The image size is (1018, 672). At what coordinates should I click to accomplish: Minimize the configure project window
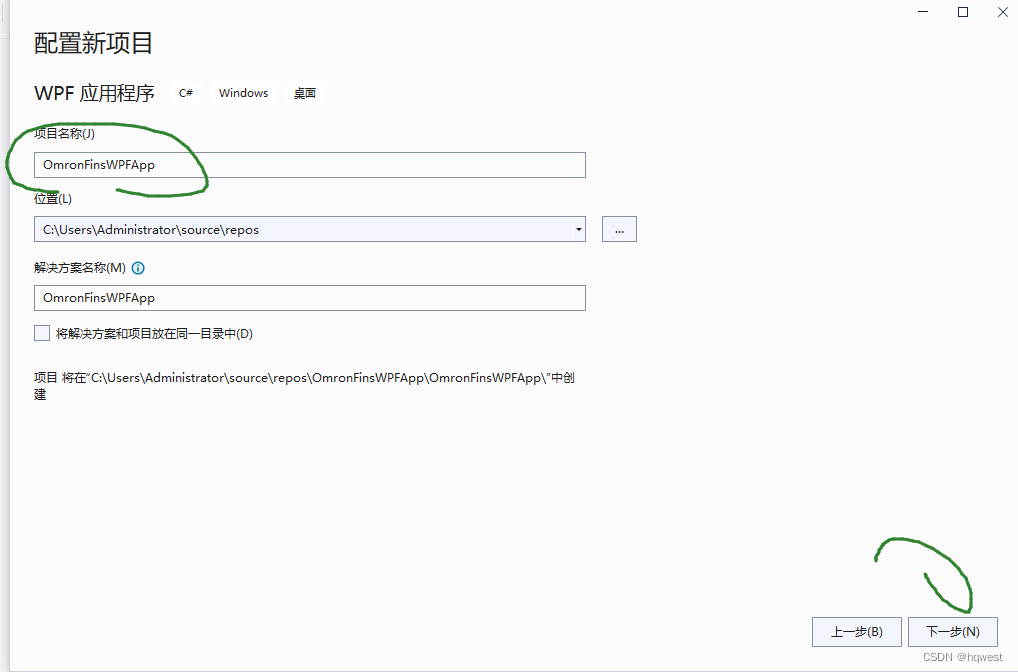[923, 12]
